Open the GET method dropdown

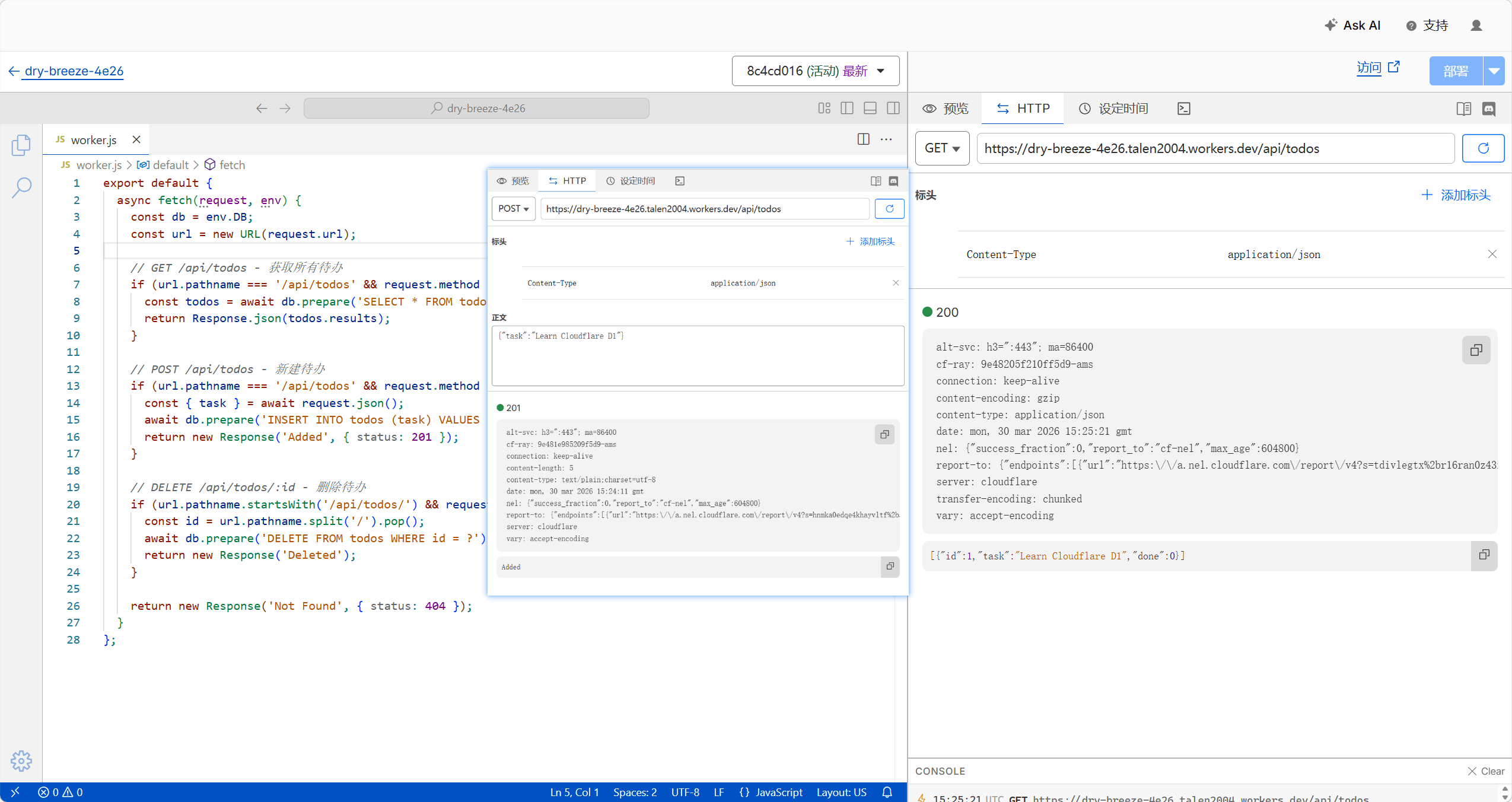click(x=942, y=148)
